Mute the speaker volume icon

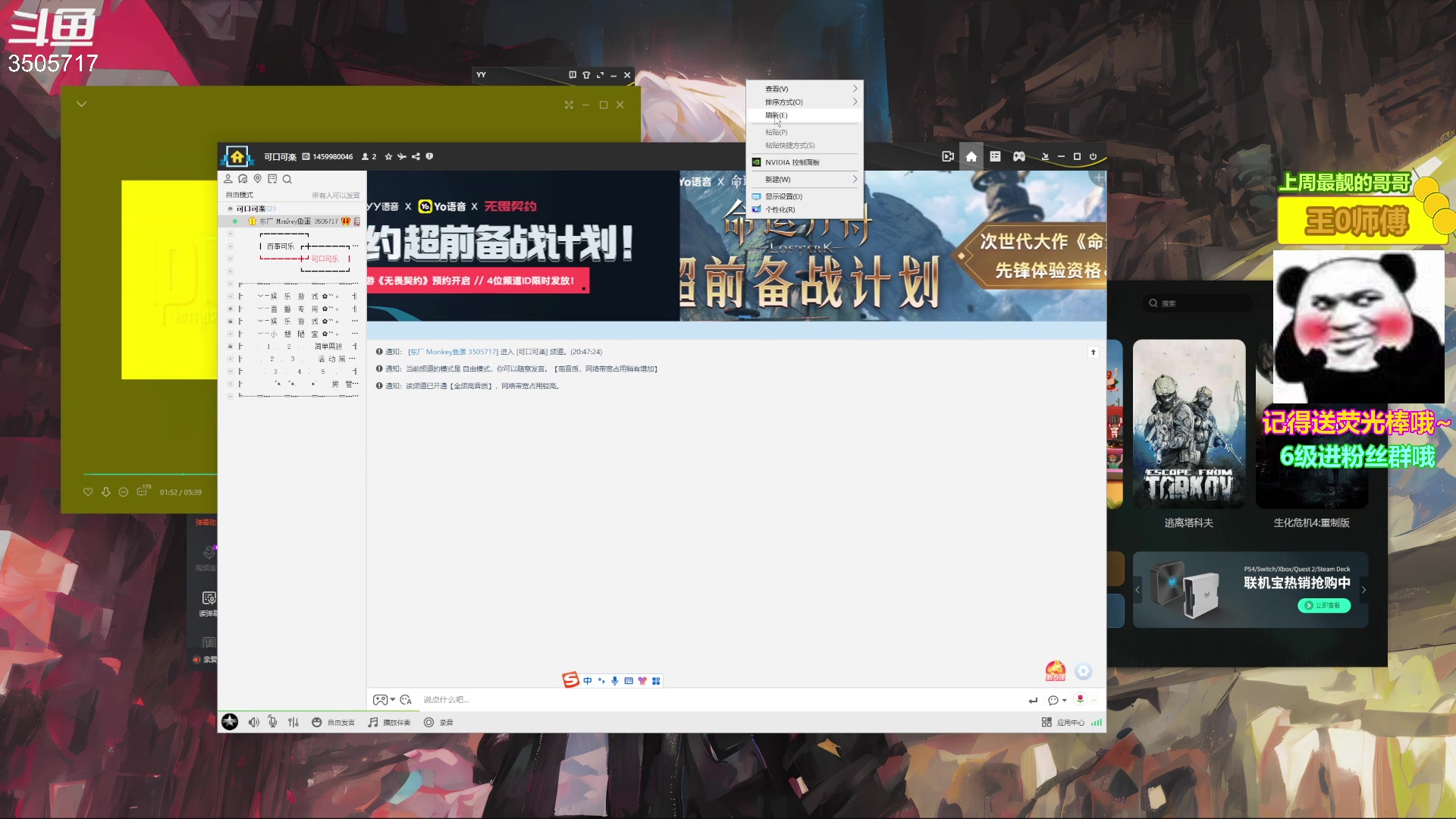tap(253, 723)
